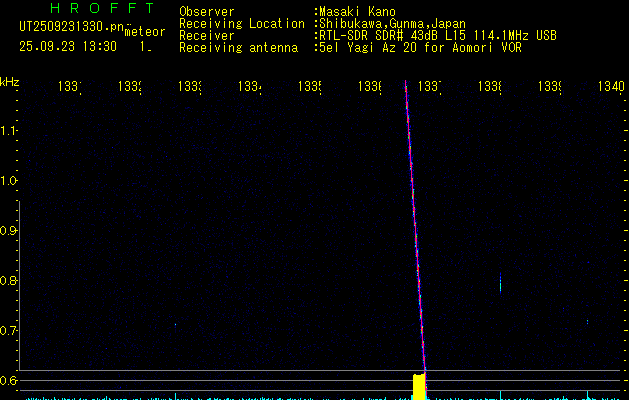Click the 0.8 frequency axis tick
The image size is (629, 400).
(10, 281)
